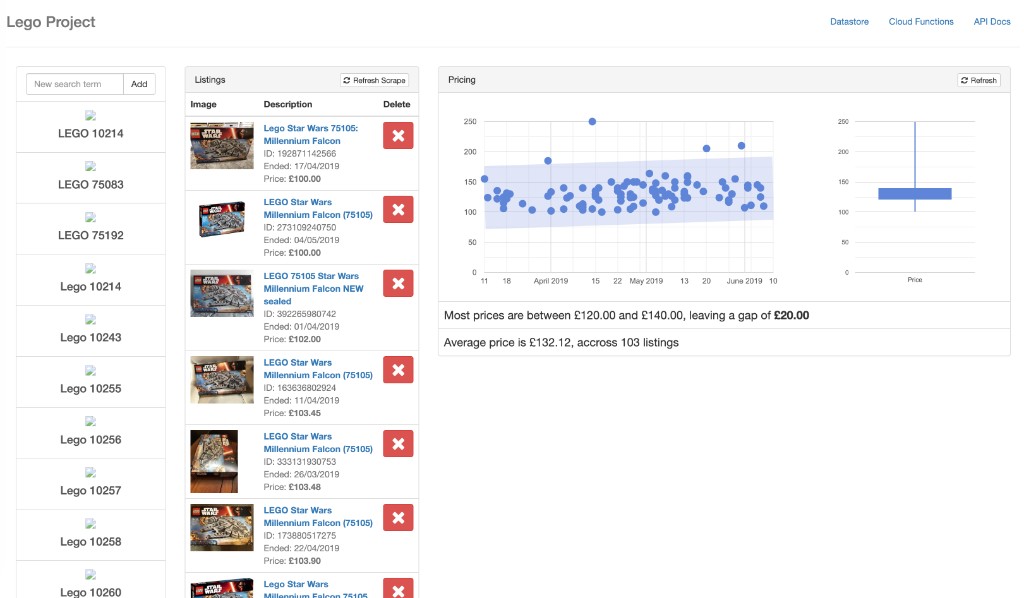Open the Cloud Functions link
1024x598 pixels.
click(921, 22)
